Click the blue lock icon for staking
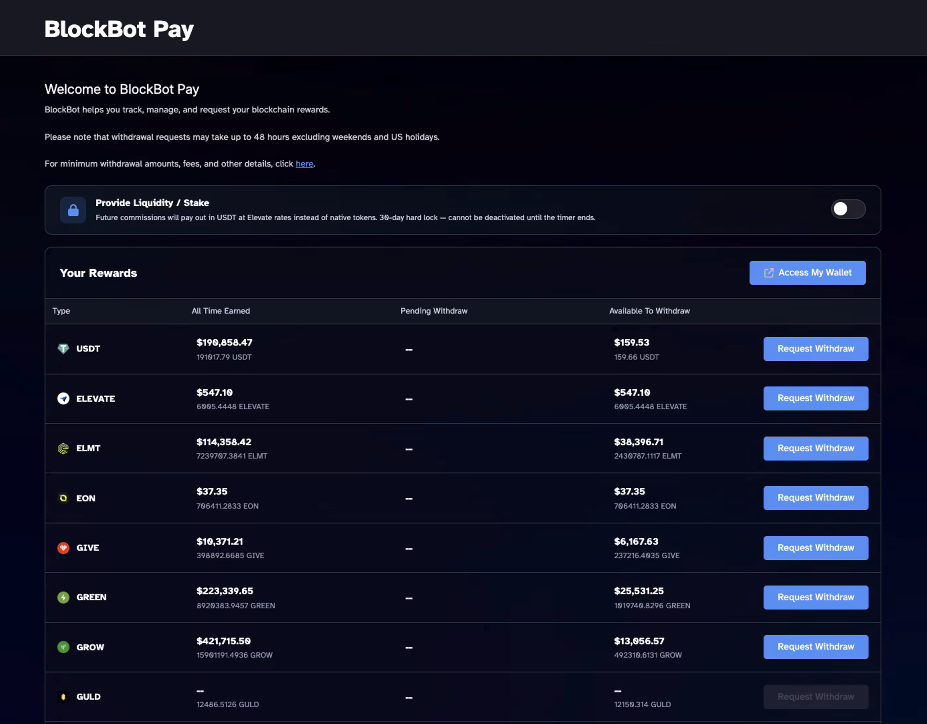Image resolution: width=927 pixels, height=724 pixels. (73, 210)
